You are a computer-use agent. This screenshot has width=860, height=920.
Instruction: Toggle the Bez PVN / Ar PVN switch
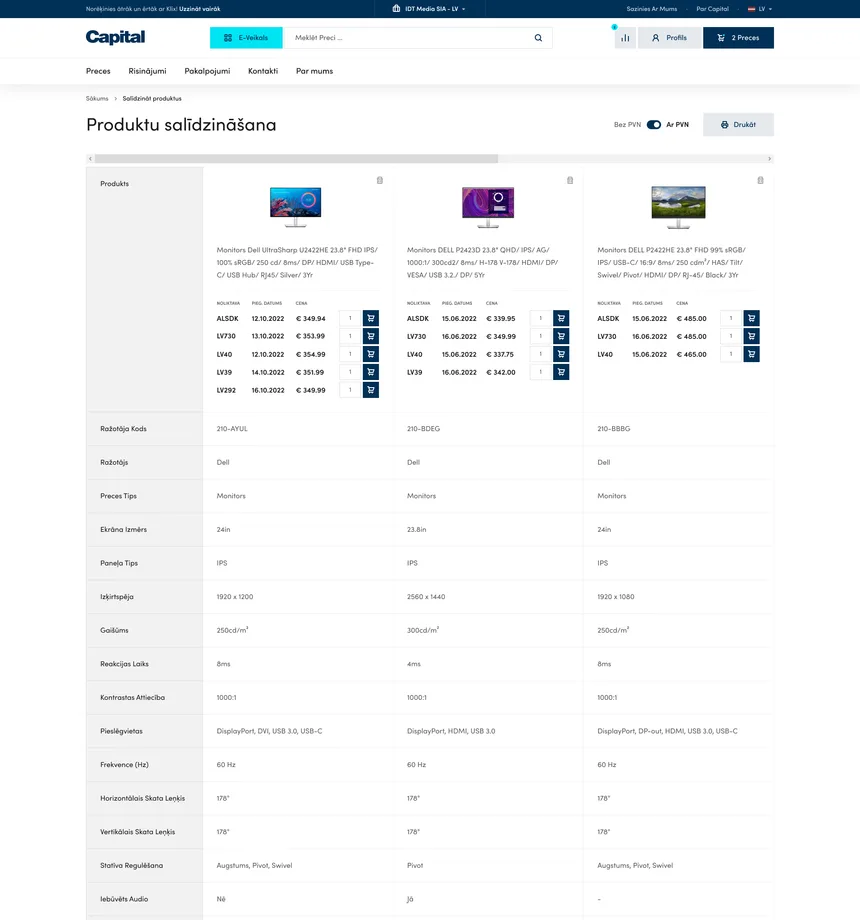[x=654, y=124]
